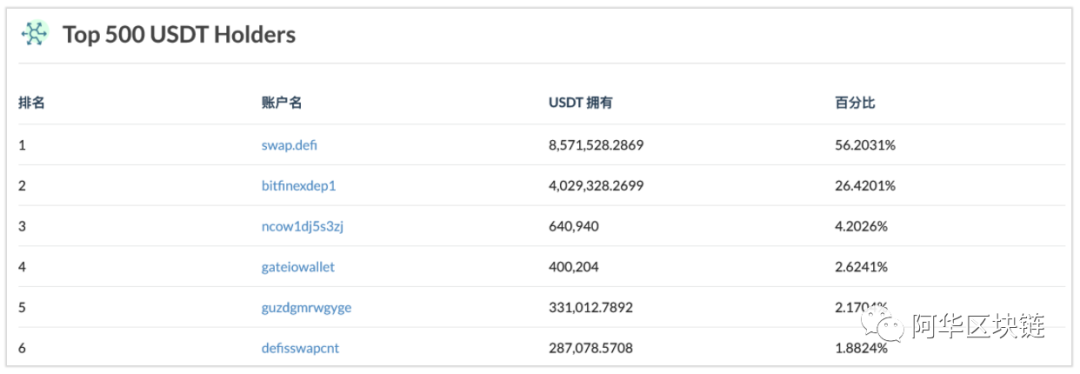The height and width of the screenshot is (374, 1080).
Task: Select the 26.4201% percentage cell
Action: (864, 186)
